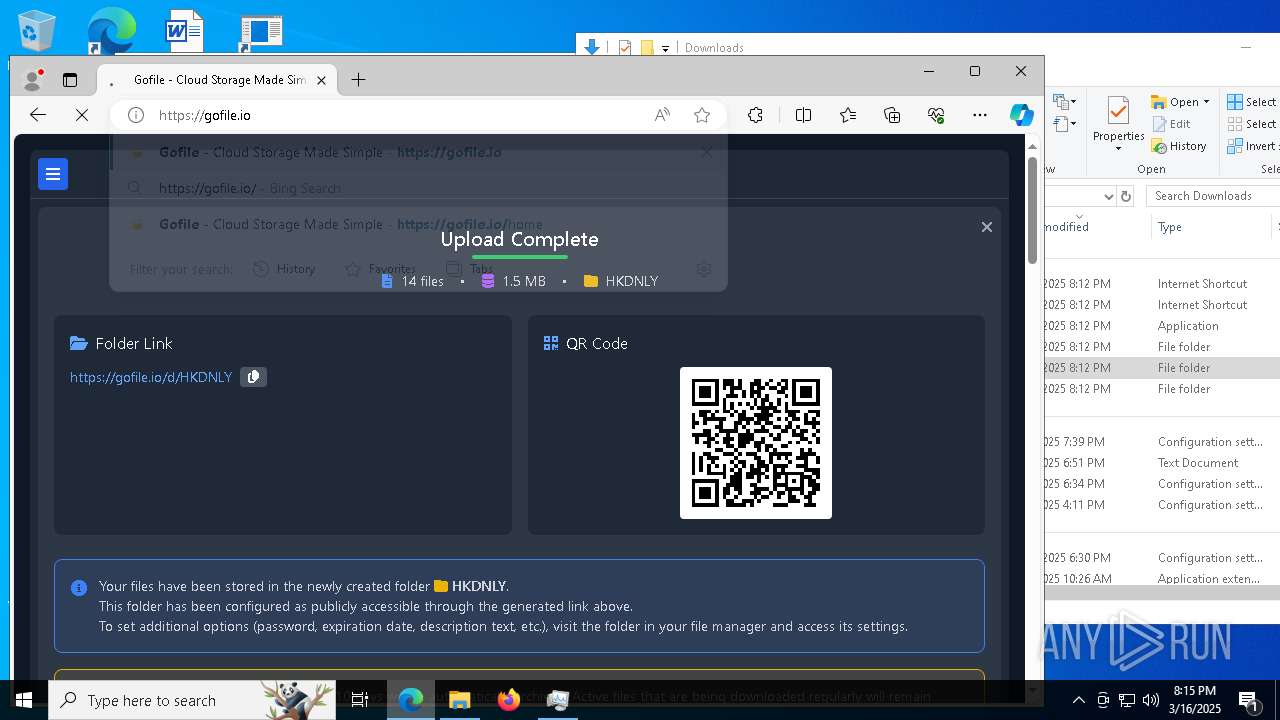
Task: Toggle Edge split screen
Action: click(803, 115)
